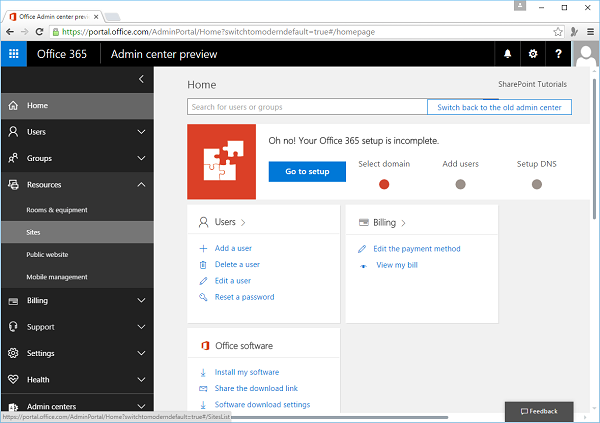Click the Office logo in Office software card
This screenshot has width=600, height=423.
205,346
